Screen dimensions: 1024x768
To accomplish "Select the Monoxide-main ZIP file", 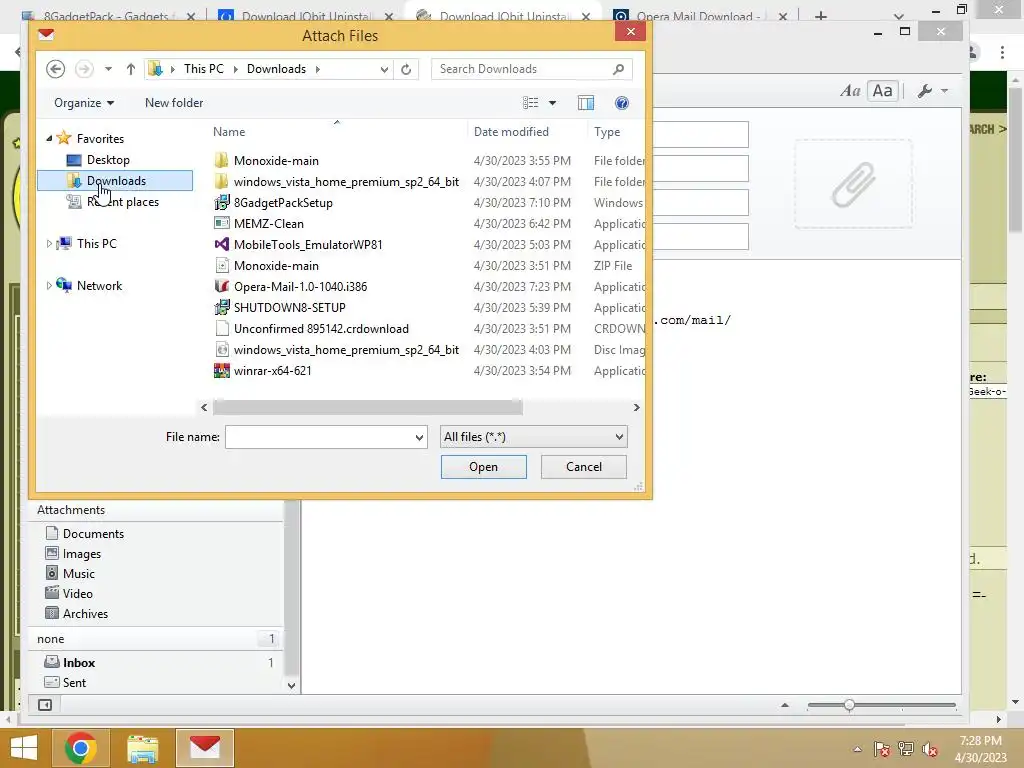I will pyautogui.click(x=276, y=266).
